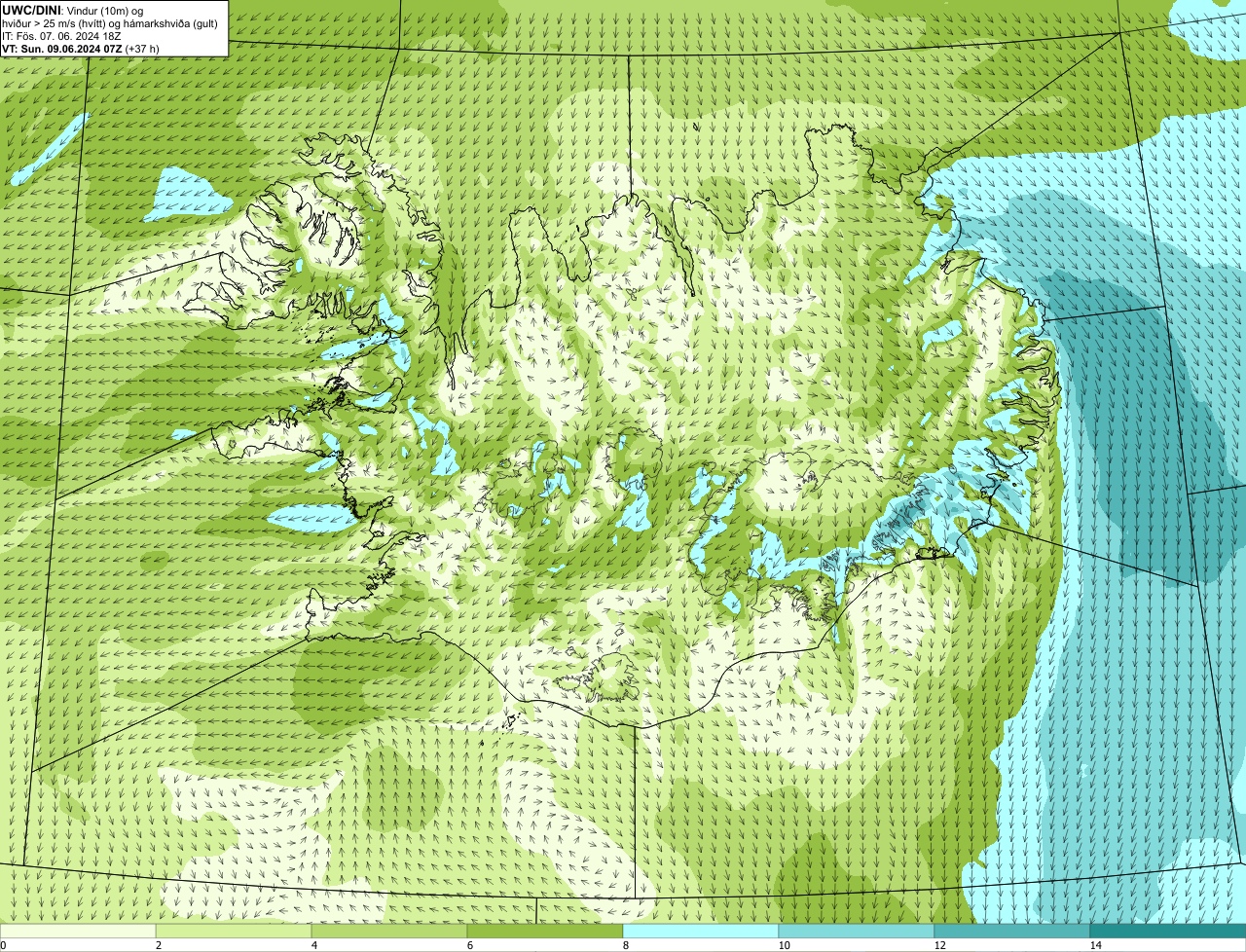The image size is (1246, 952).
Task: Click the 10–12 m/s turquoise legend swatch
Action: tap(857, 932)
